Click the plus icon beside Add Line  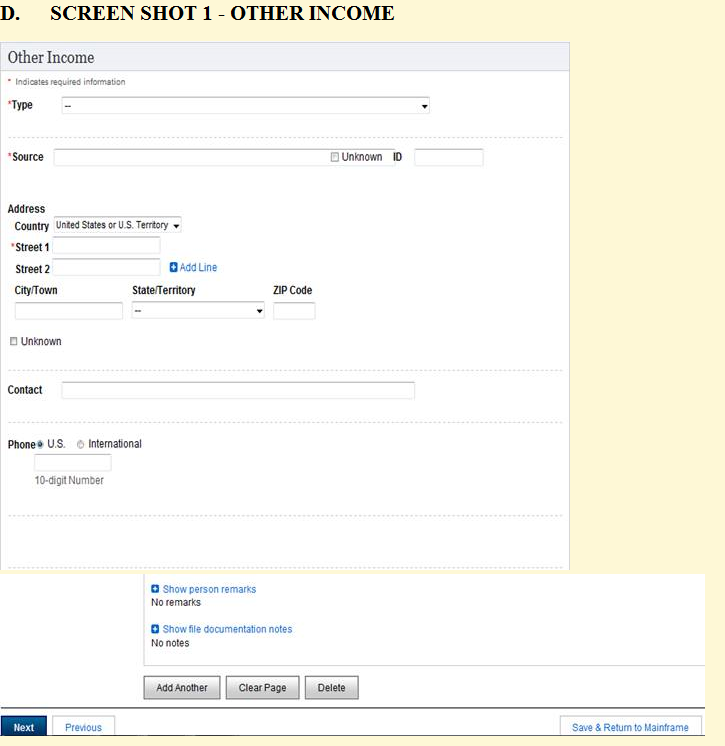(x=174, y=267)
